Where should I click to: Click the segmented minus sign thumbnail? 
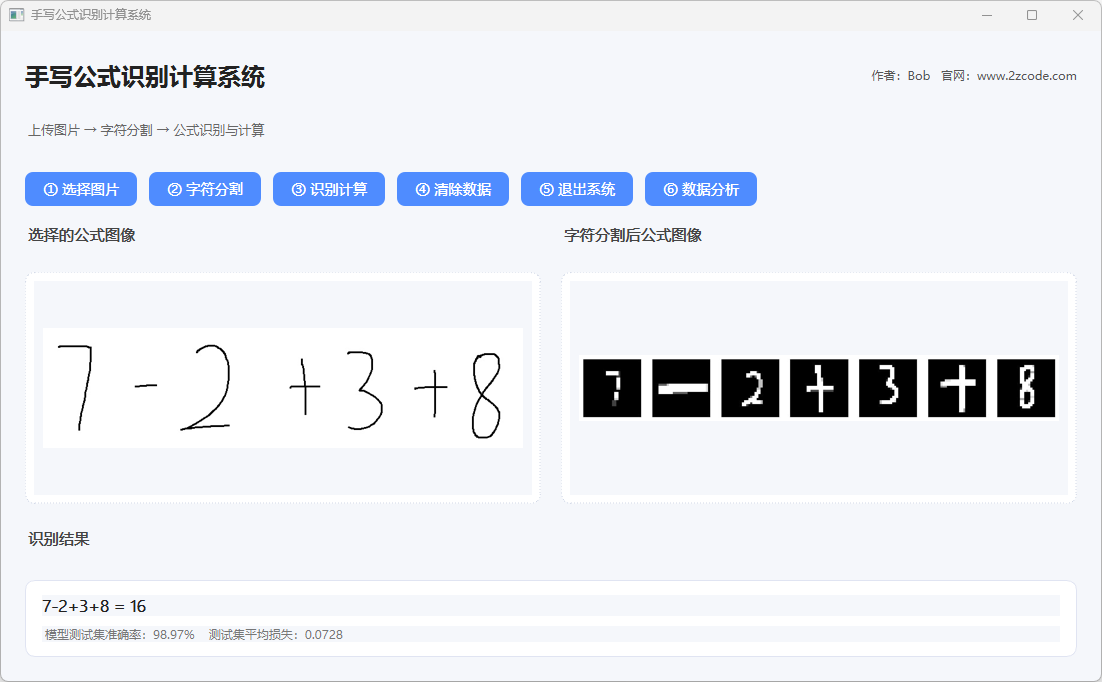(681, 388)
